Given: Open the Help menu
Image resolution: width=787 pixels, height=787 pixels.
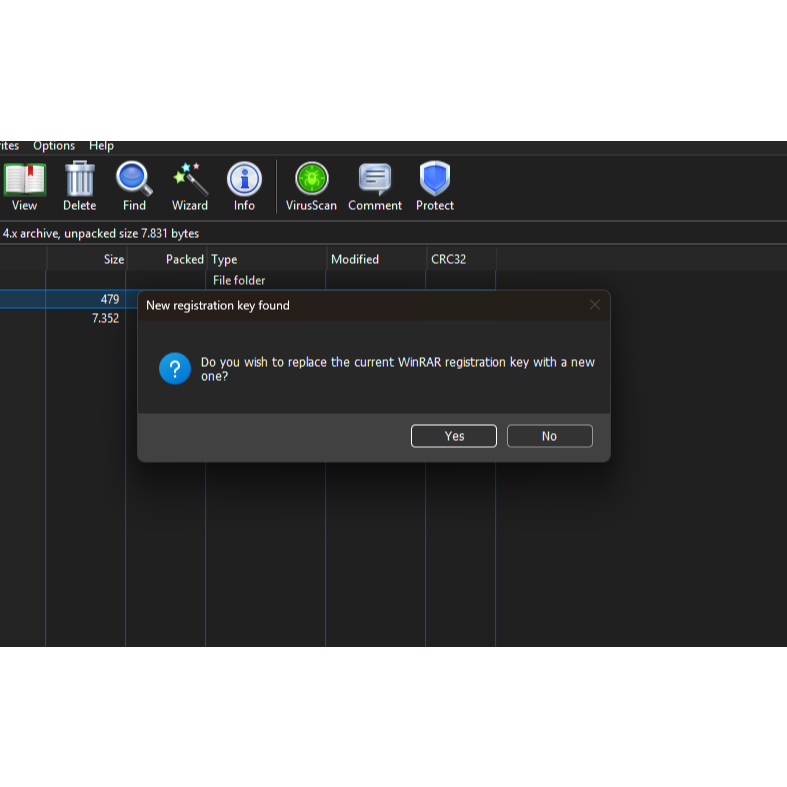Looking at the screenshot, I should pyautogui.click(x=101, y=146).
